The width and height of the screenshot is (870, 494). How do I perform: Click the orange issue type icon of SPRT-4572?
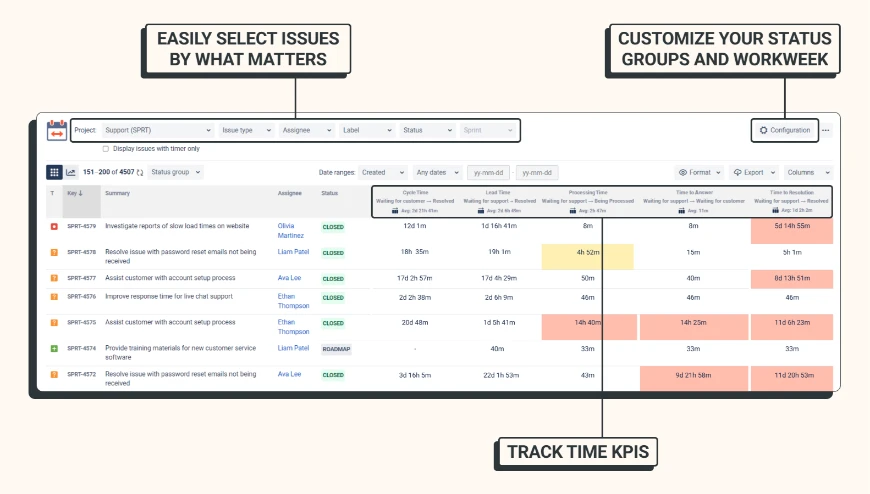click(54, 375)
